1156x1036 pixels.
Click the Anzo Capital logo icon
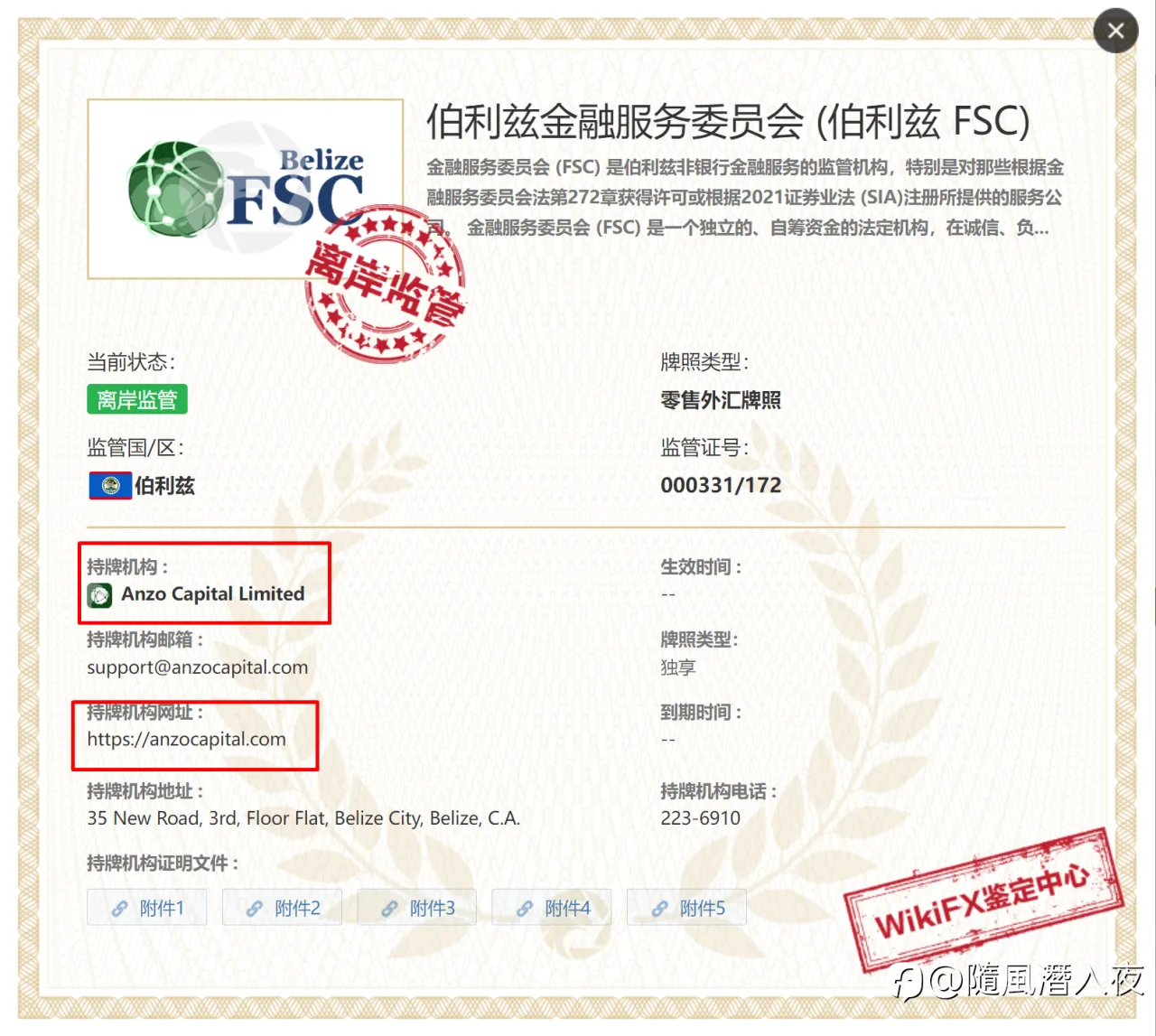point(99,595)
